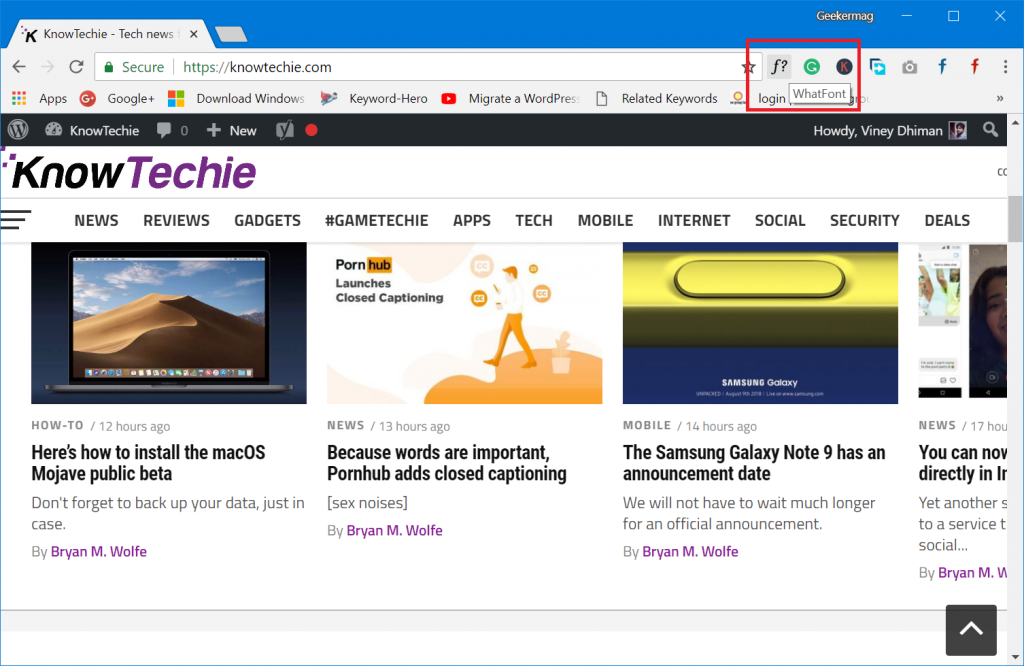The height and width of the screenshot is (666, 1024).
Task: Click the back-to-top arrow button
Action: (x=971, y=629)
